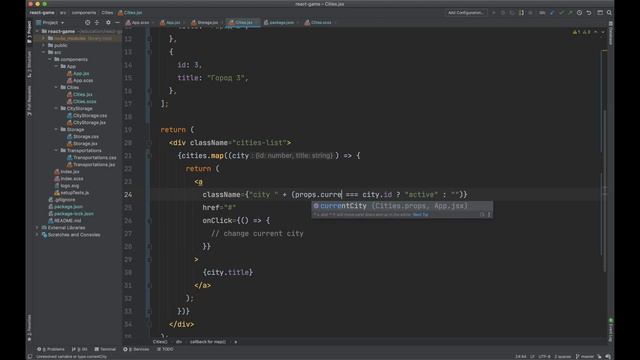
Task: Select Scratches and Consoles node
Action: tap(71, 235)
